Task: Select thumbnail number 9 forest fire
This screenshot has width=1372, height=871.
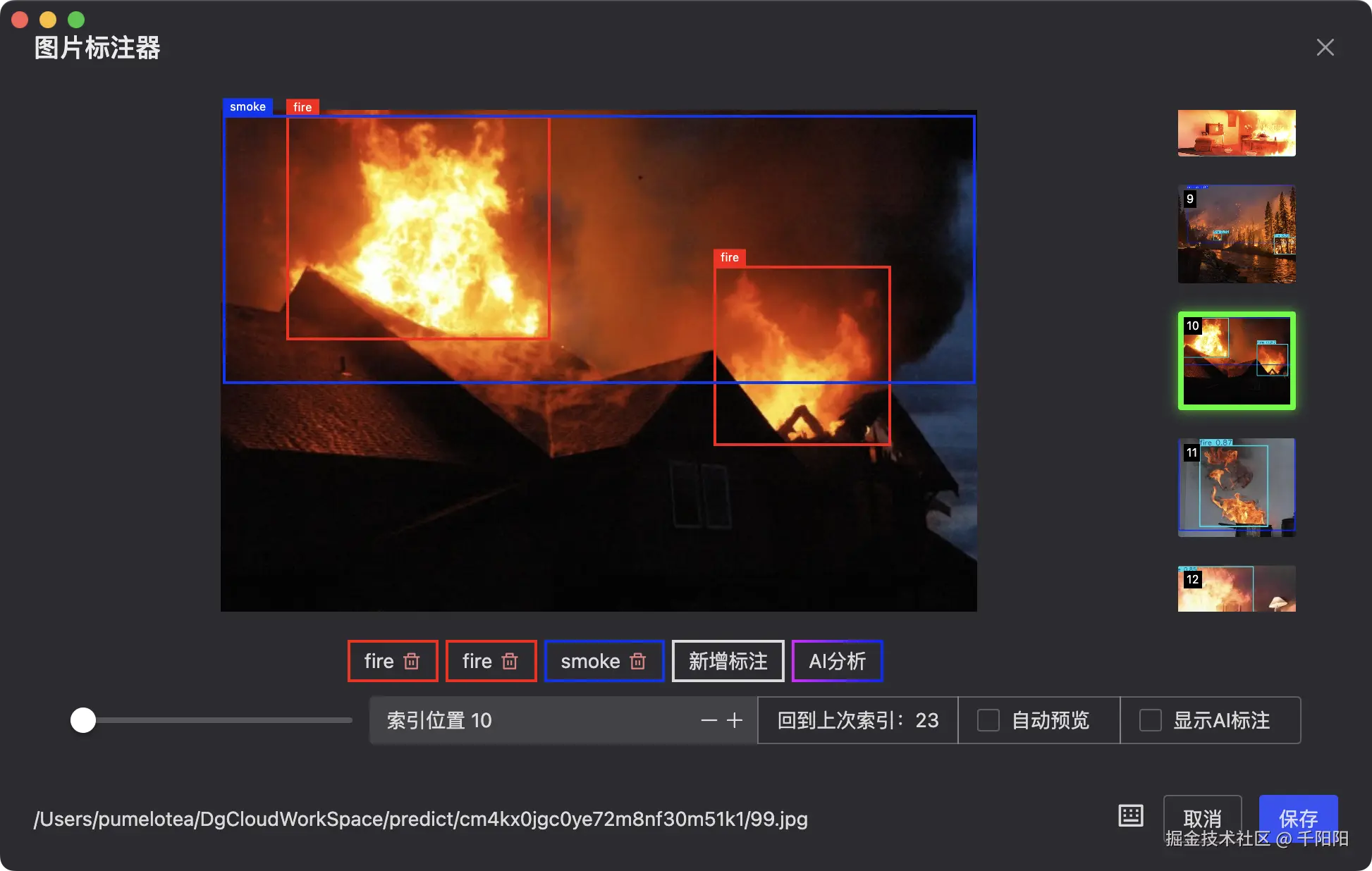Action: (1237, 234)
